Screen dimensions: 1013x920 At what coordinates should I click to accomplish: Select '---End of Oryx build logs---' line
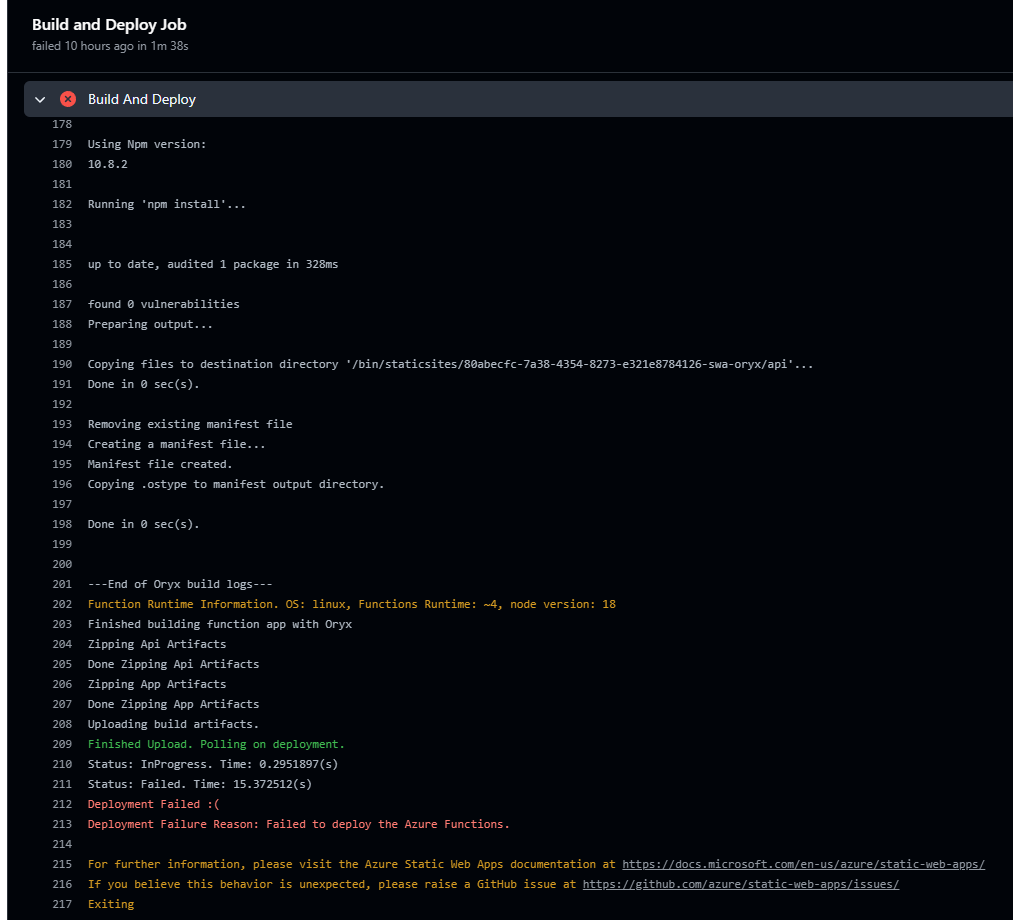(180, 585)
